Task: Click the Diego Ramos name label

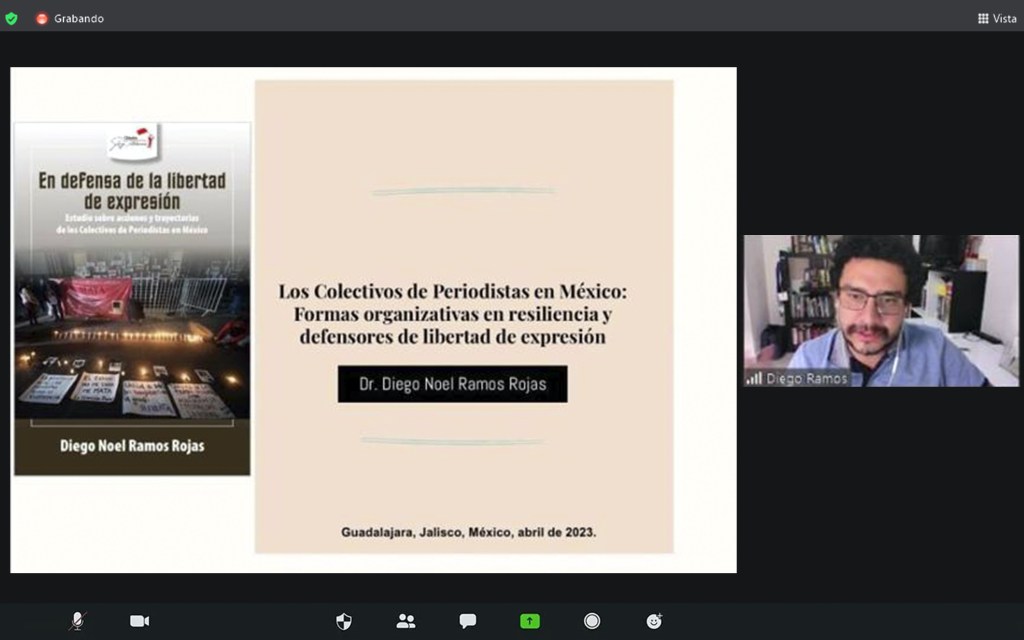Action: pyautogui.click(x=807, y=379)
